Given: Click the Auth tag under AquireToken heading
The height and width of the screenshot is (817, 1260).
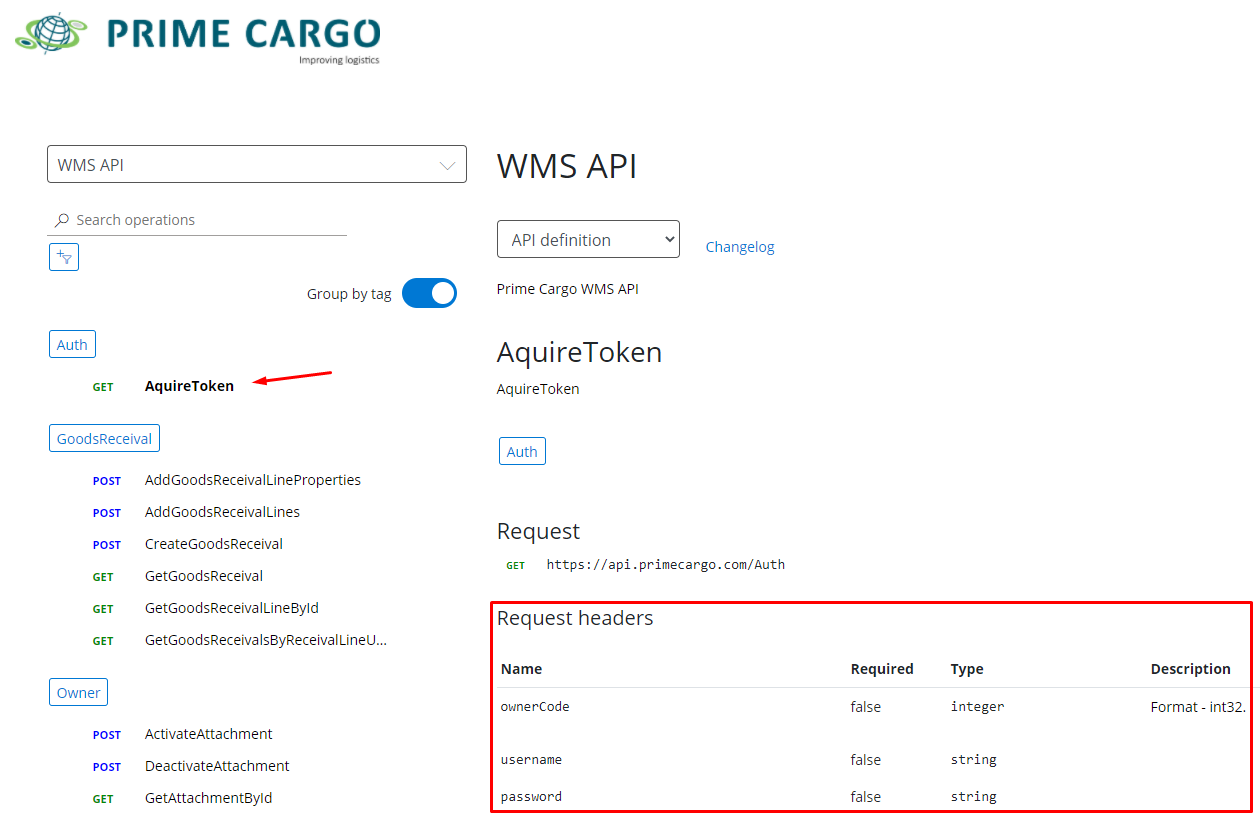Looking at the screenshot, I should coord(522,452).
